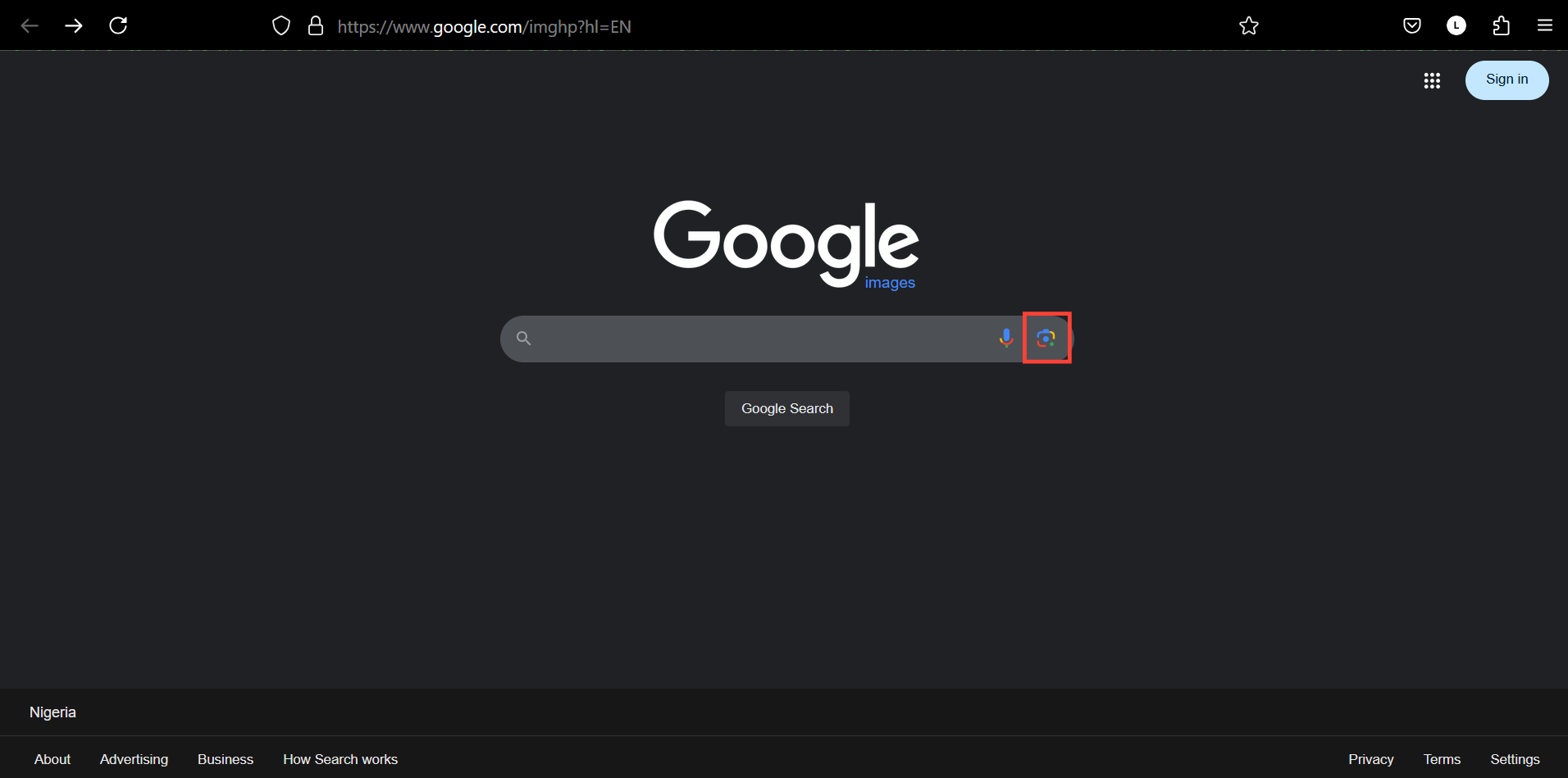Save the page to Pocket

pos(1412,25)
